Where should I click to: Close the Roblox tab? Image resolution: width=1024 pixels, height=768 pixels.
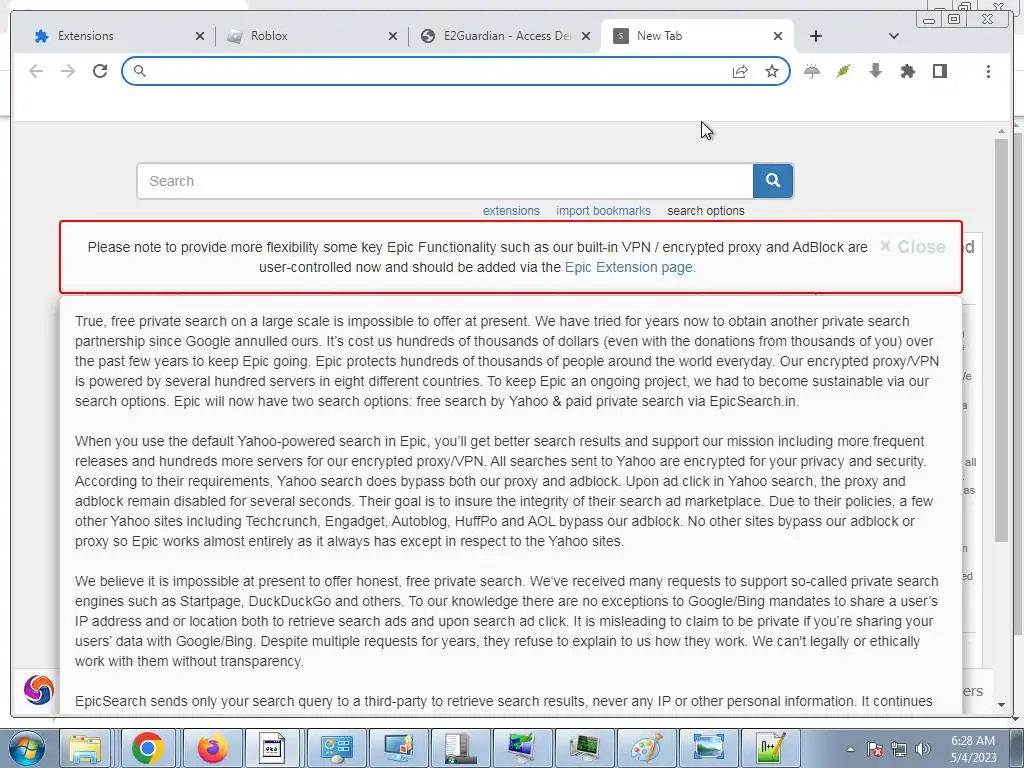pos(392,37)
